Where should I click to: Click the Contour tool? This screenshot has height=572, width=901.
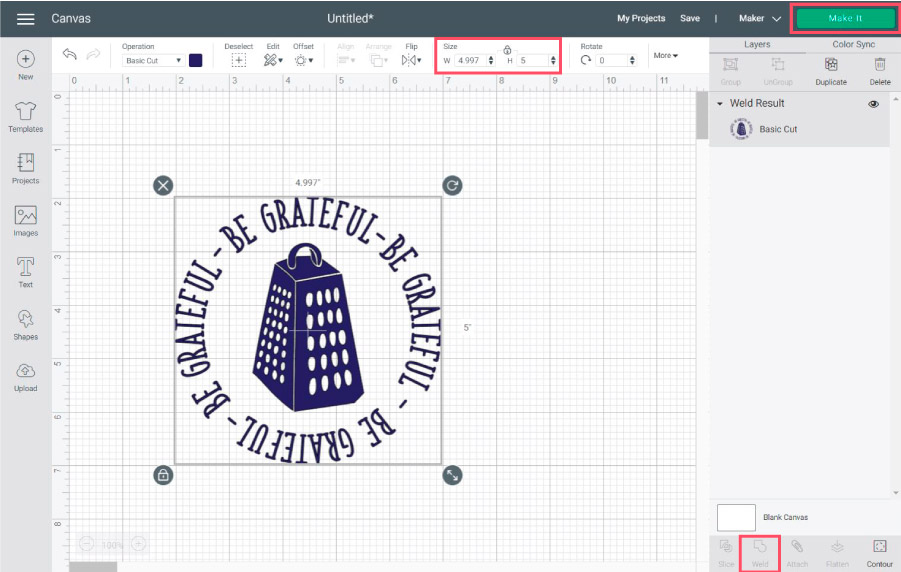(x=879, y=551)
